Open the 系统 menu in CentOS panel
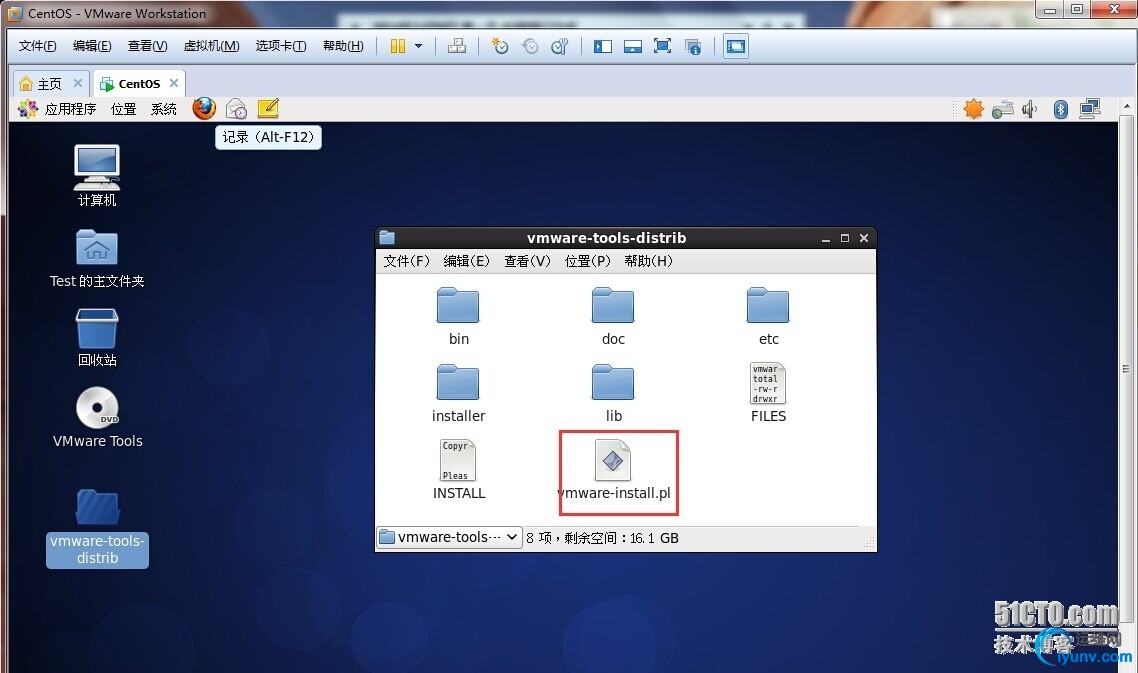 [x=164, y=109]
